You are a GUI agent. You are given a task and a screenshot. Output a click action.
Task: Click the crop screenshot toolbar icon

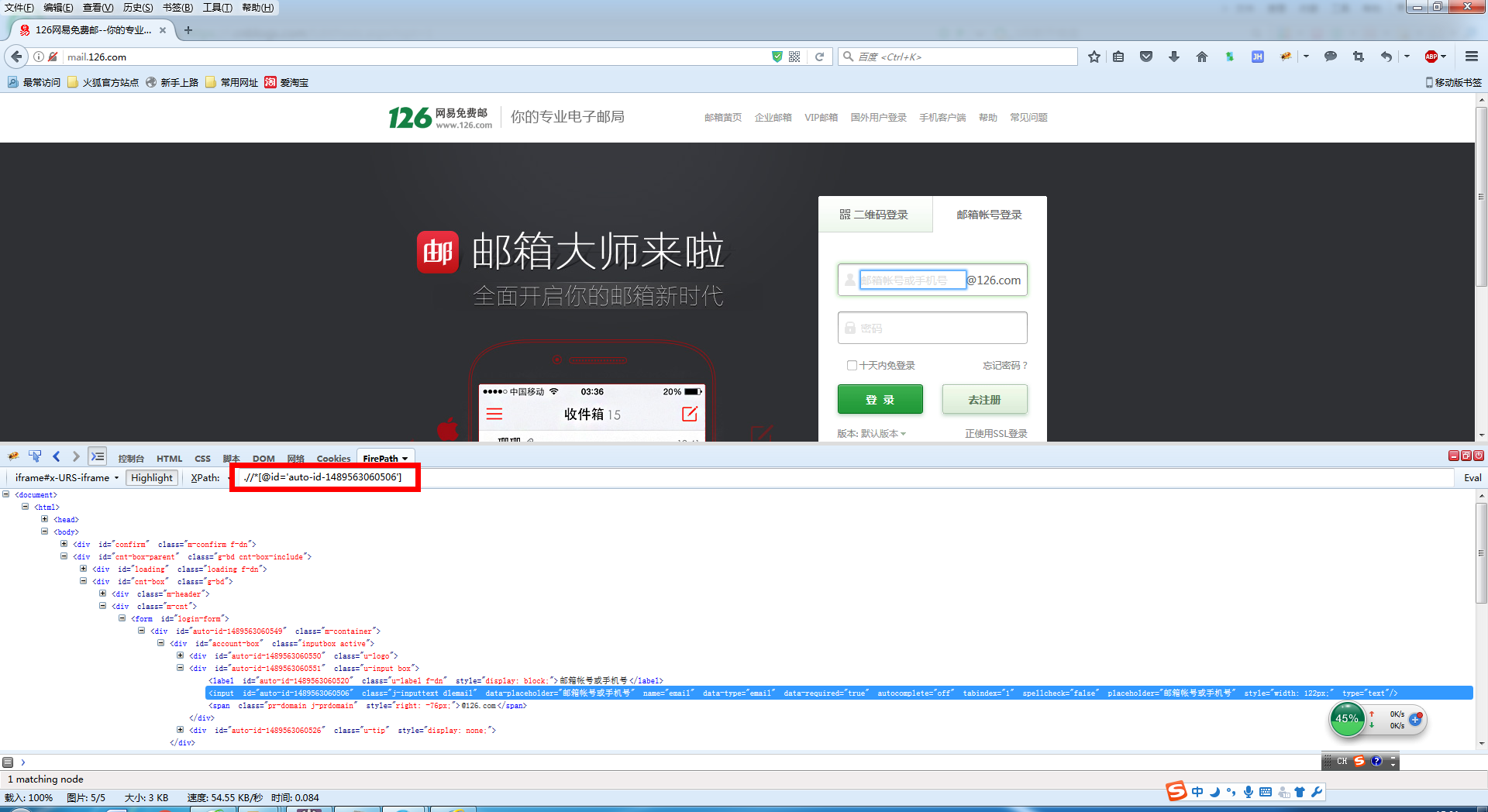tap(1359, 57)
